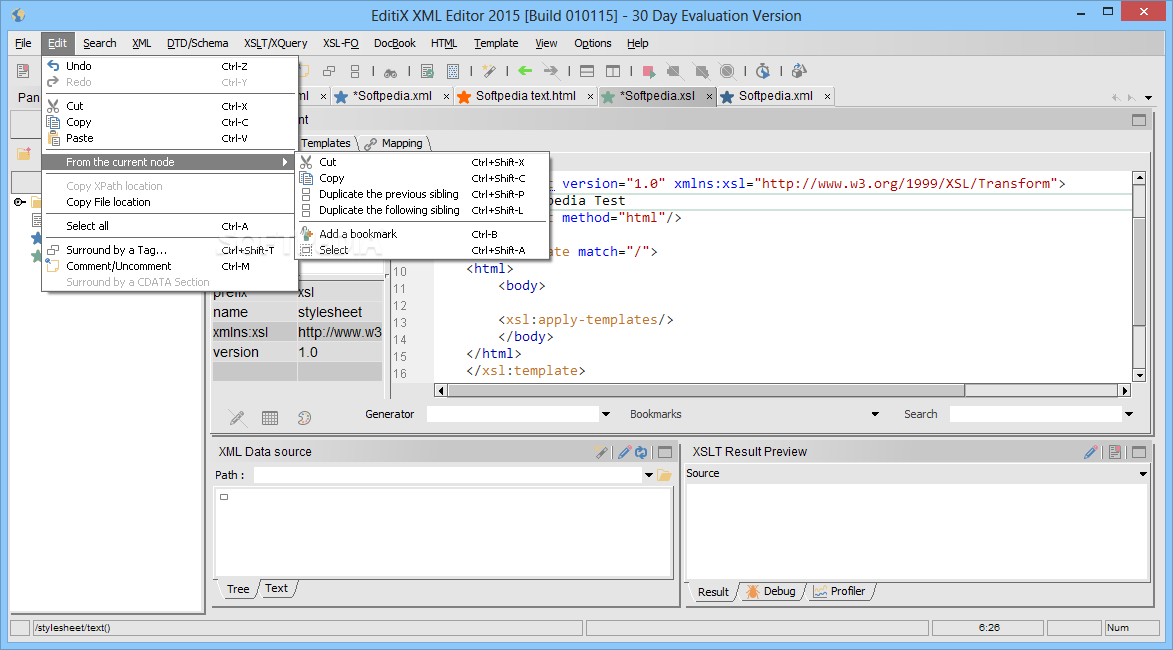
Task: Click document icon in XSLT Result Preview header
Action: pos(1115,452)
